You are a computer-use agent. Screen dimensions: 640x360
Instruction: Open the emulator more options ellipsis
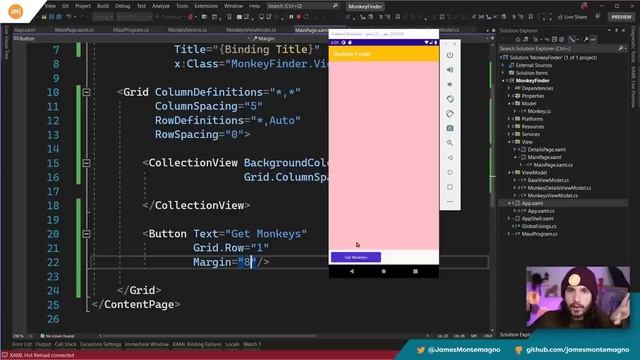pos(450,202)
